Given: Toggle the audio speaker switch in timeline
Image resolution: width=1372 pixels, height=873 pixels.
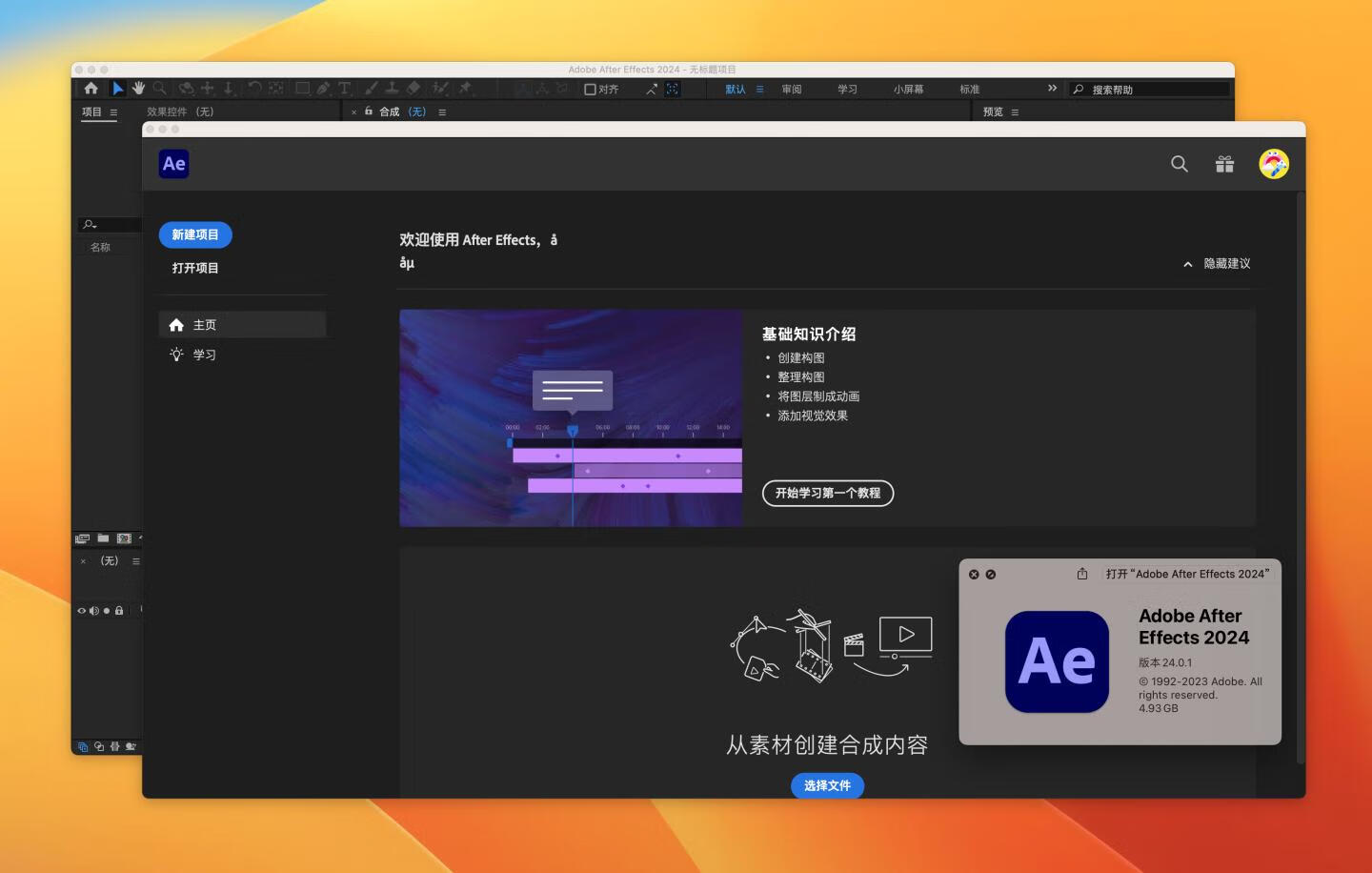Looking at the screenshot, I should (x=93, y=611).
